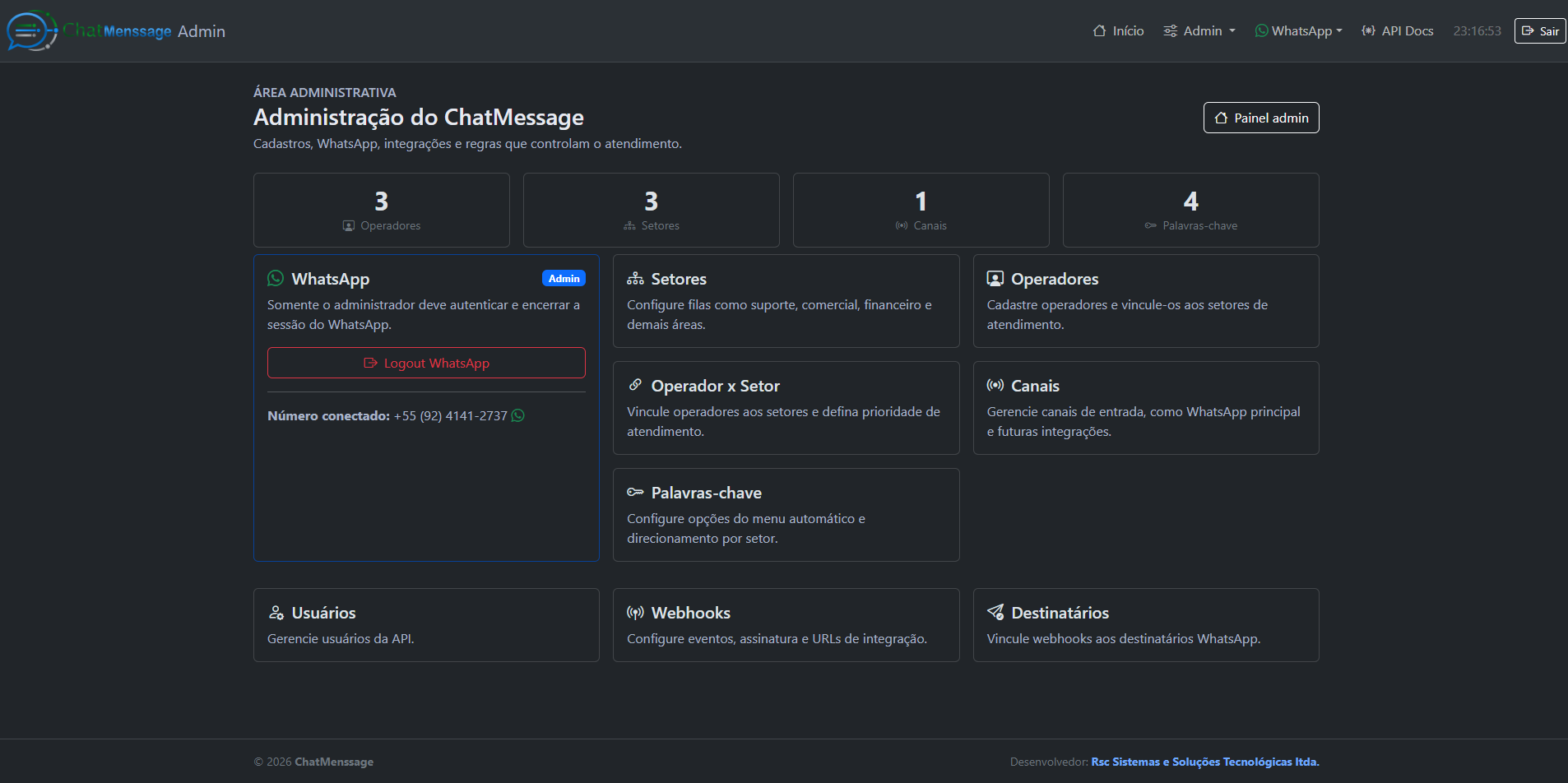Click 'Configure eventos, assinatura e URLs' description

tap(777, 638)
